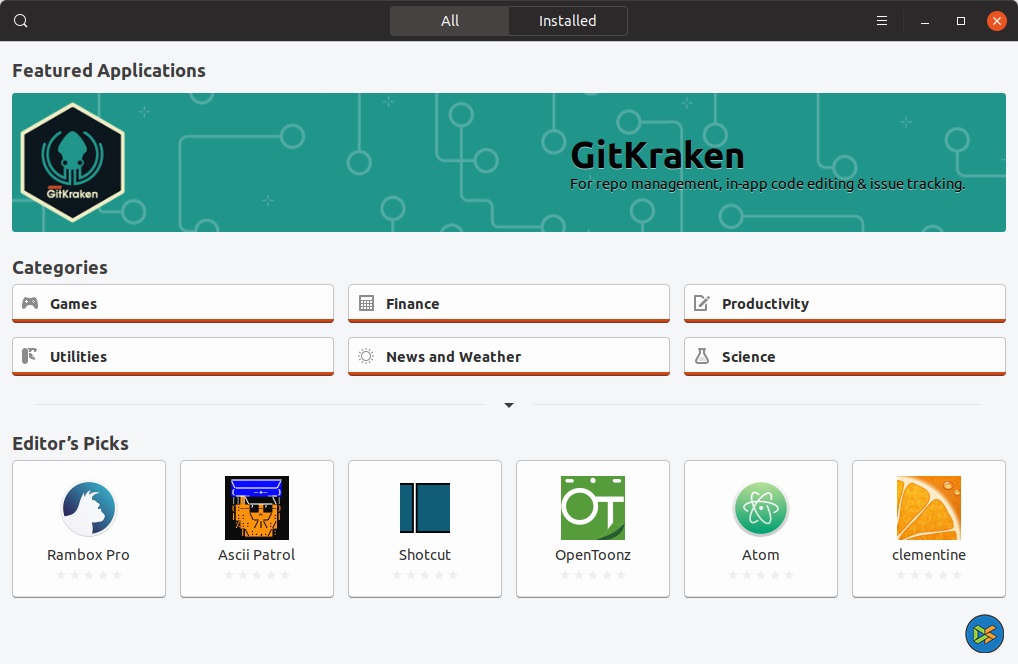Click the GitKraken description tagline text
1018x664 pixels.
(x=767, y=184)
